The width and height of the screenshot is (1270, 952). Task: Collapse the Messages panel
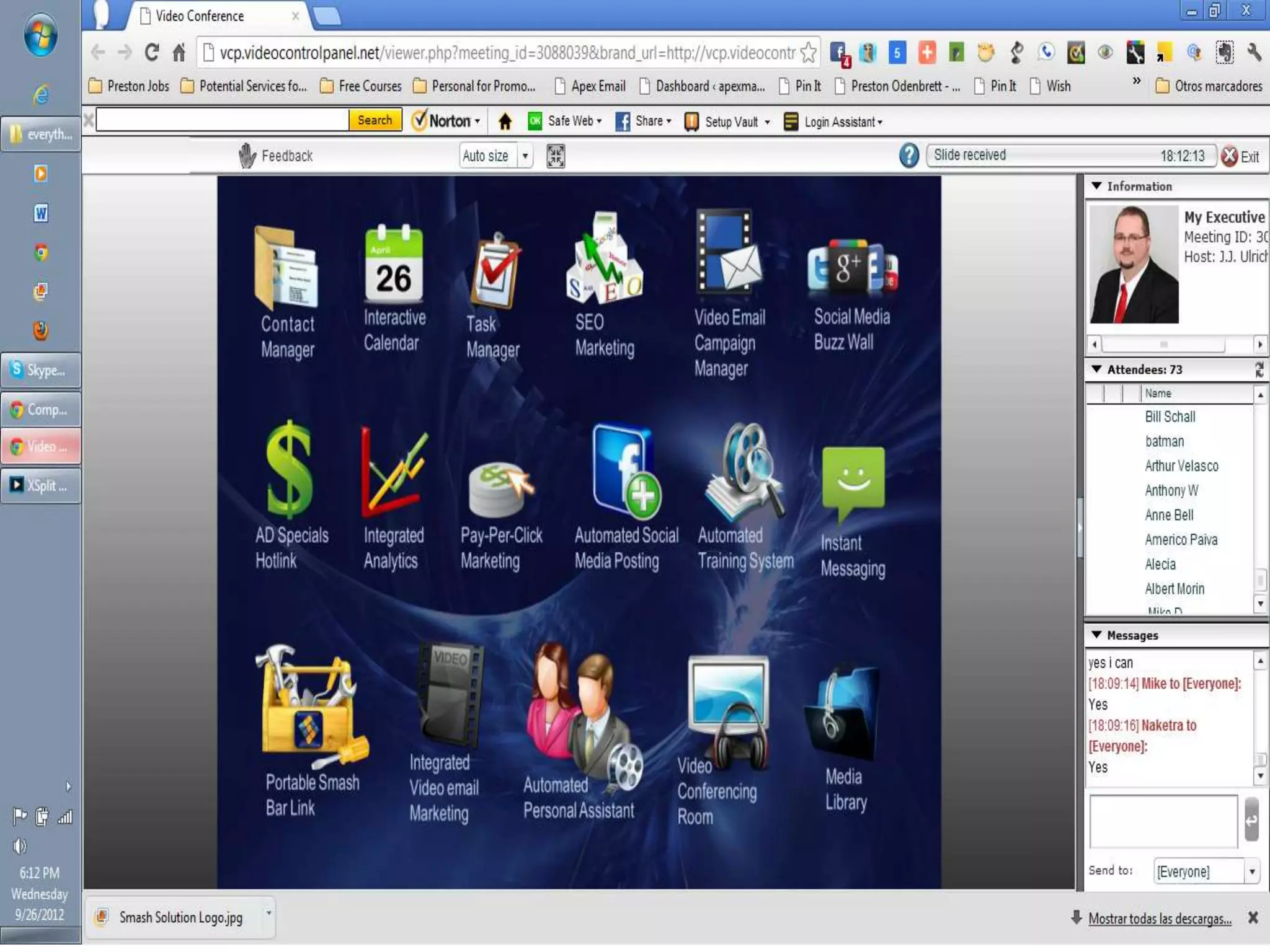1096,635
